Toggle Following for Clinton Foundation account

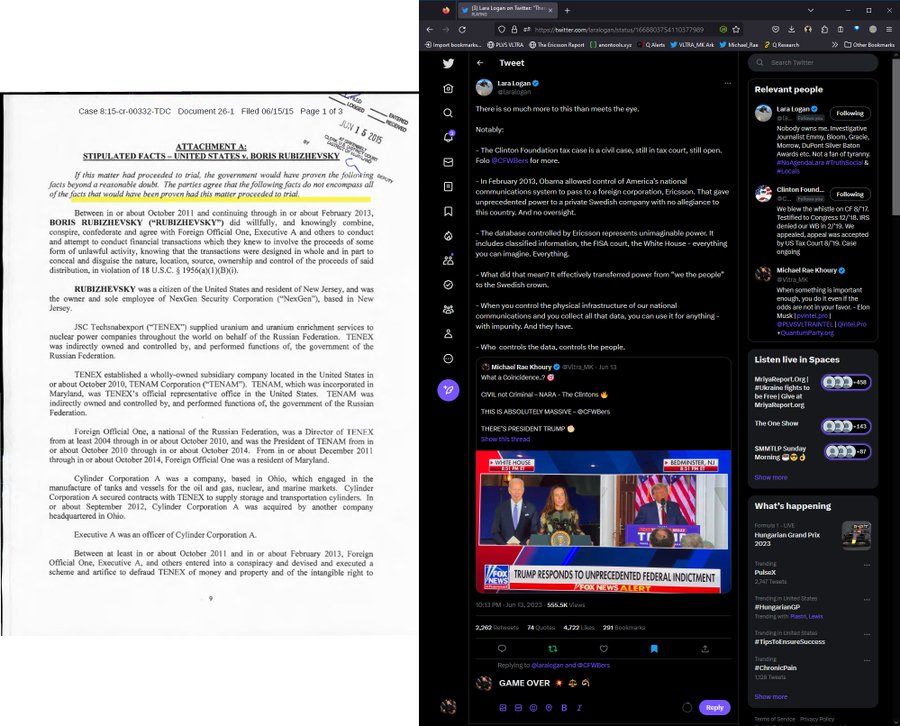849,194
